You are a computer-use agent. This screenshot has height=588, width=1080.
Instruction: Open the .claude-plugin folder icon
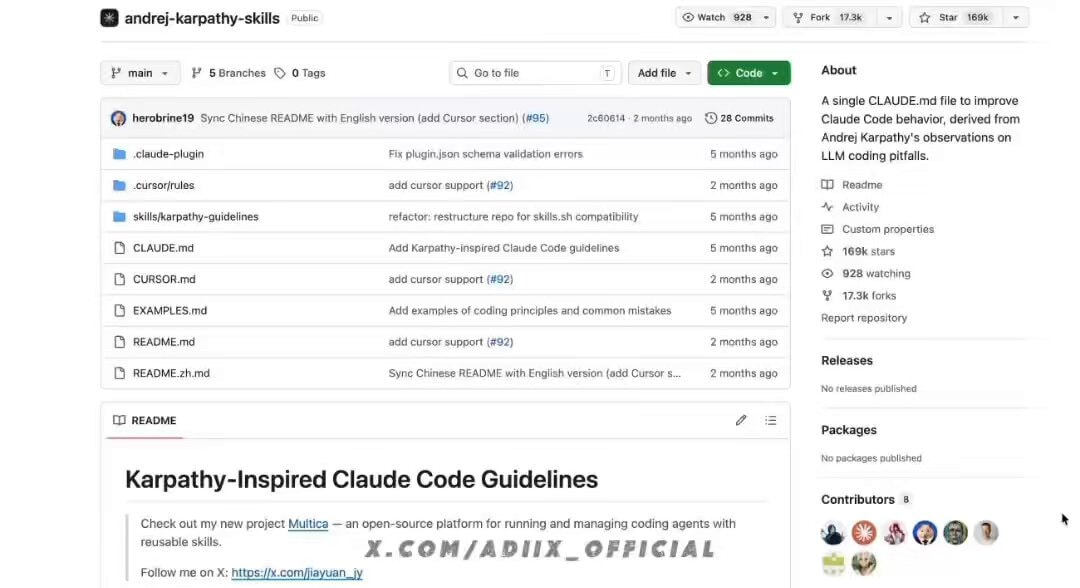[119, 154]
